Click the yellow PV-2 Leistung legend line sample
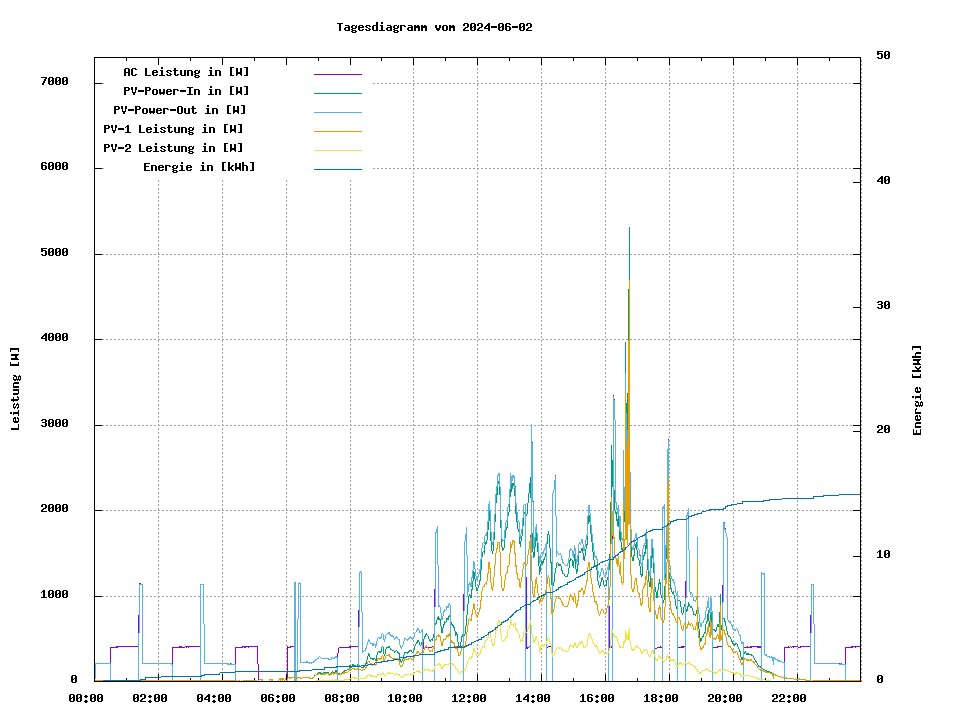The width and height of the screenshot is (960, 720). [x=337, y=150]
